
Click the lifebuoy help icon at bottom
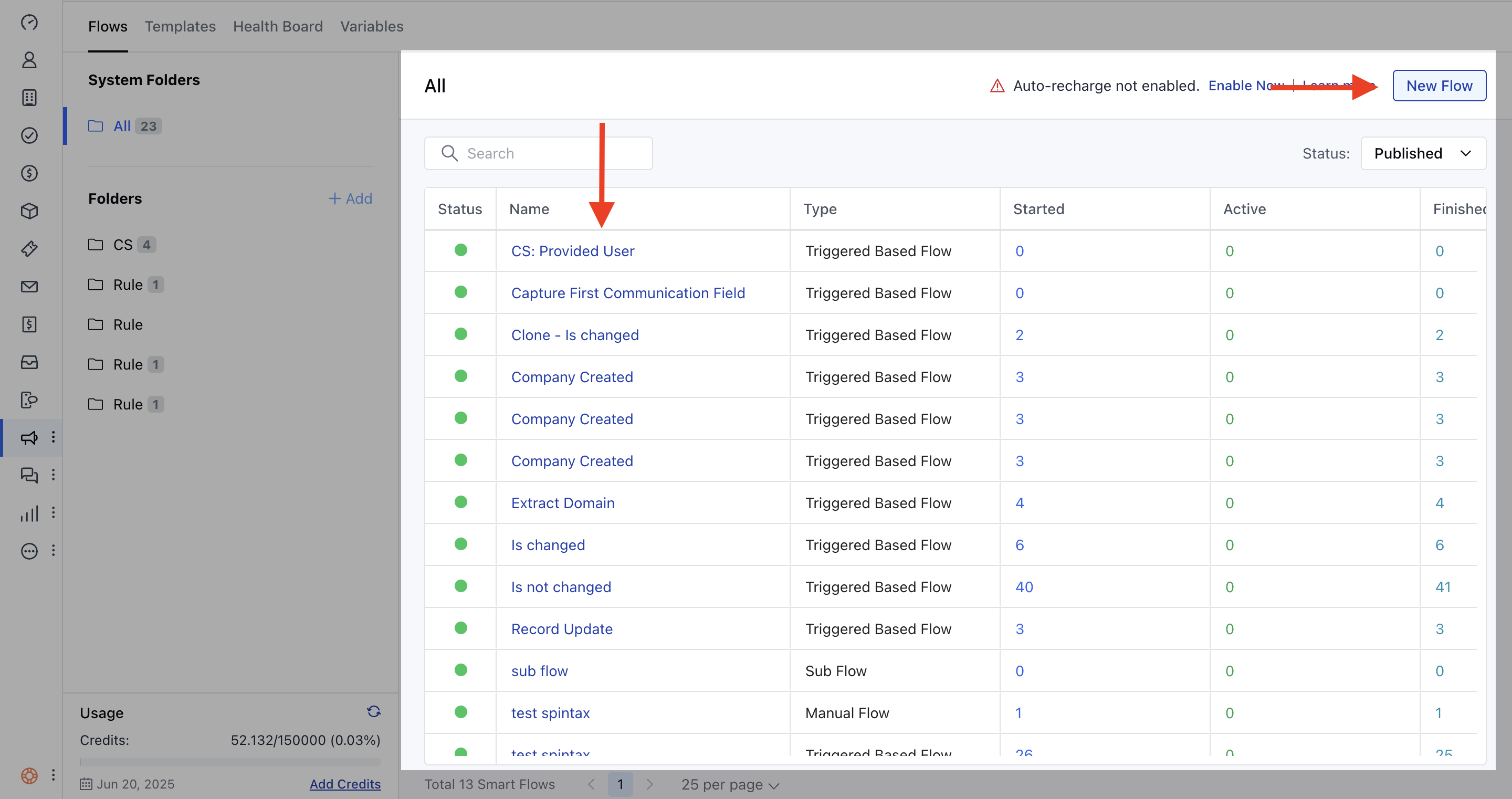pos(29,775)
